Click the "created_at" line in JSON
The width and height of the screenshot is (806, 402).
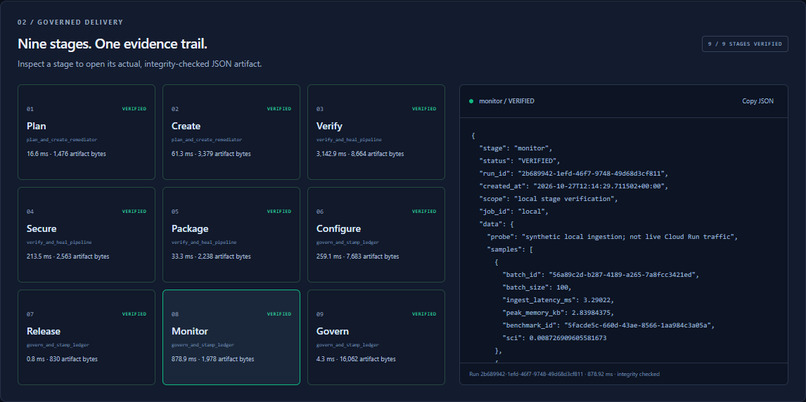[574, 186]
